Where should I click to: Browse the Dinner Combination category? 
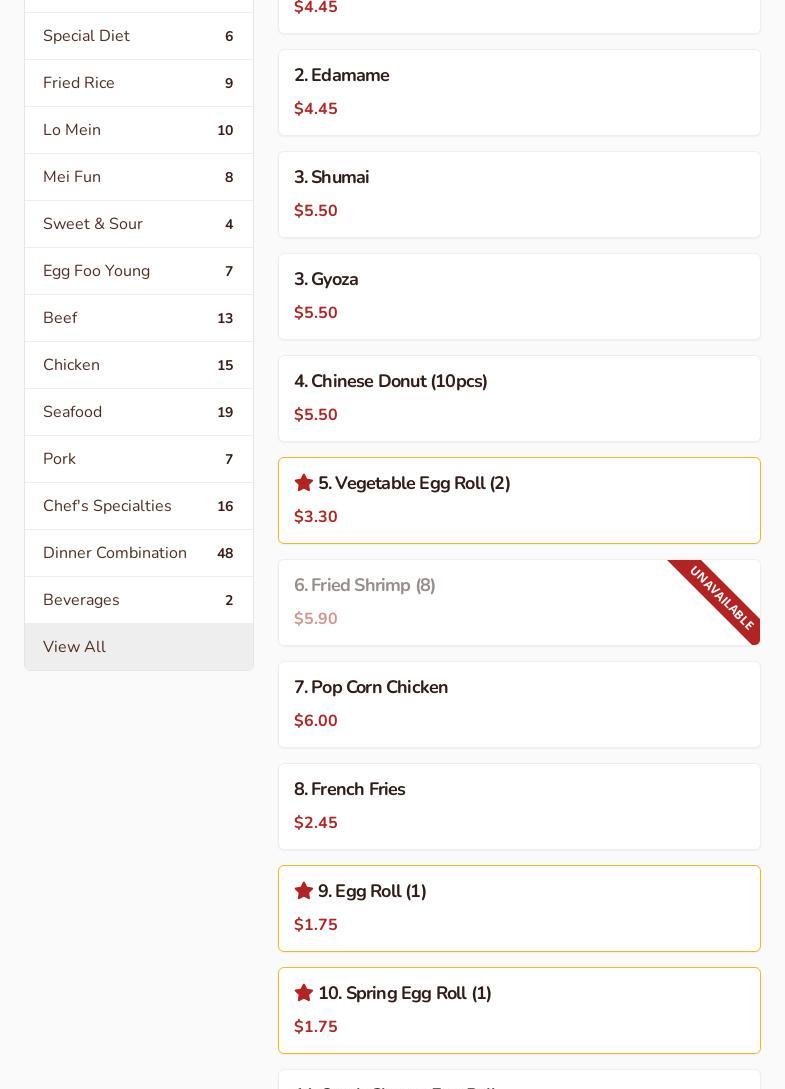pyautogui.click(x=138, y=553)
